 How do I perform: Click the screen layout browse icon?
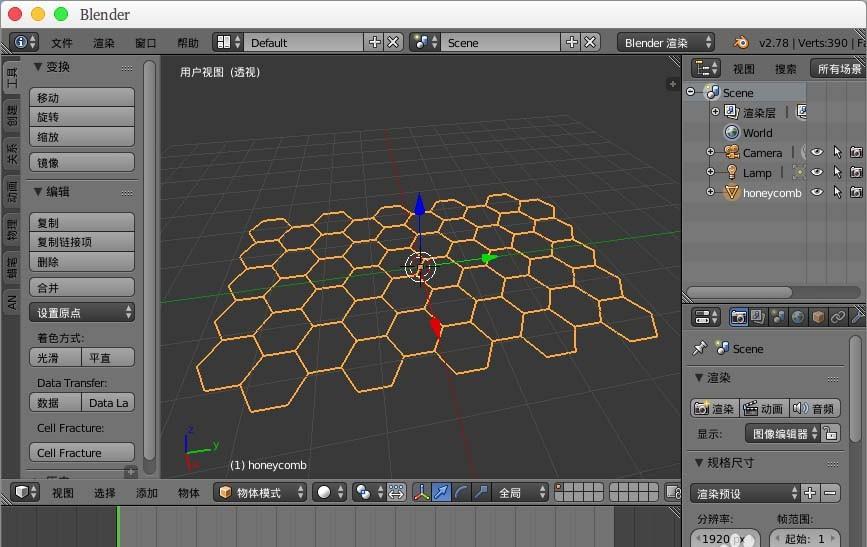228,42
